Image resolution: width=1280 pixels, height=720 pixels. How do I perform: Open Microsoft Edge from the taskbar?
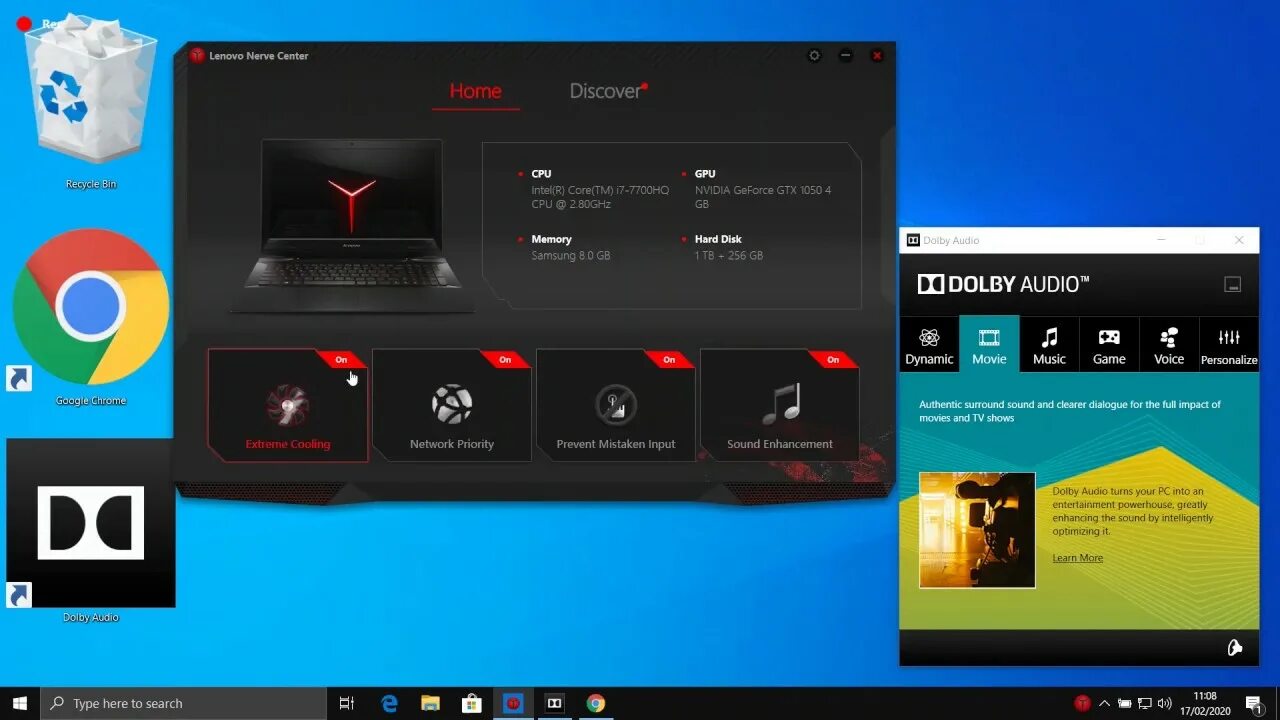tap(390, 703)
